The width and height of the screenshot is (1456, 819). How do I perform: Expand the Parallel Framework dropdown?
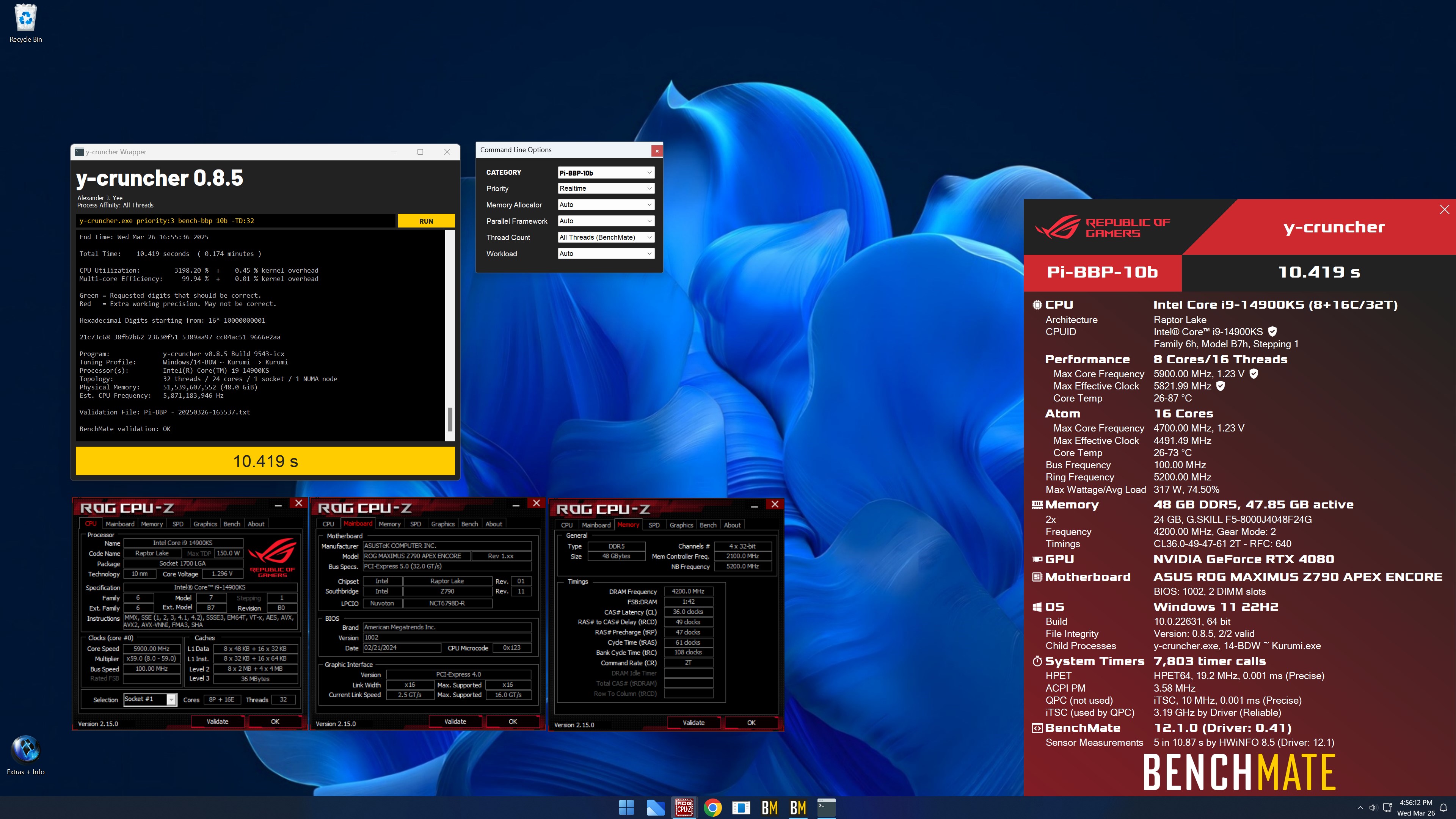606,221
